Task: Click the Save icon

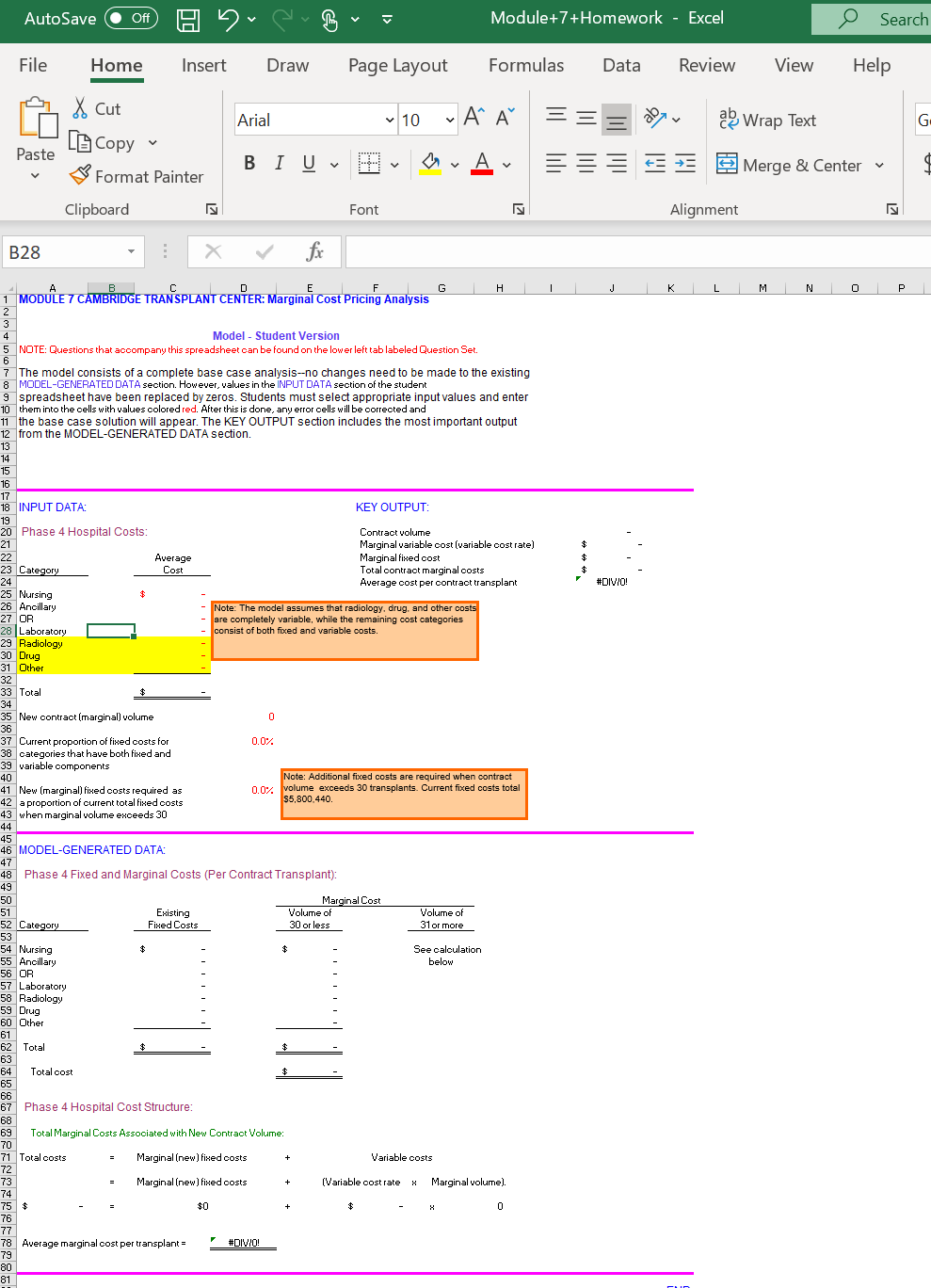Action: [187, 19]
